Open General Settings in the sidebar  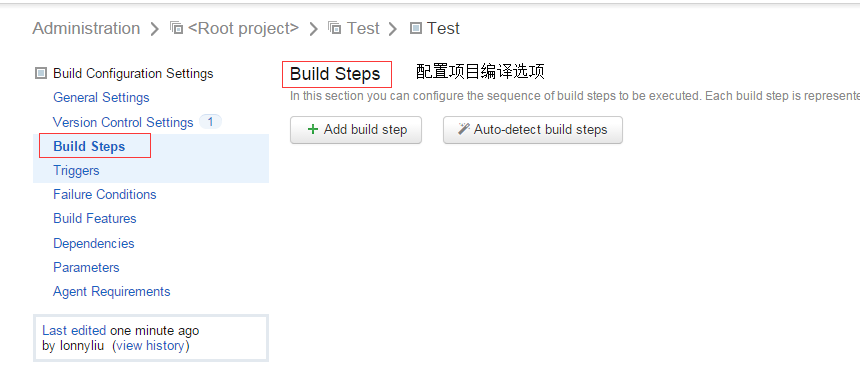click(x=101, y=98)
